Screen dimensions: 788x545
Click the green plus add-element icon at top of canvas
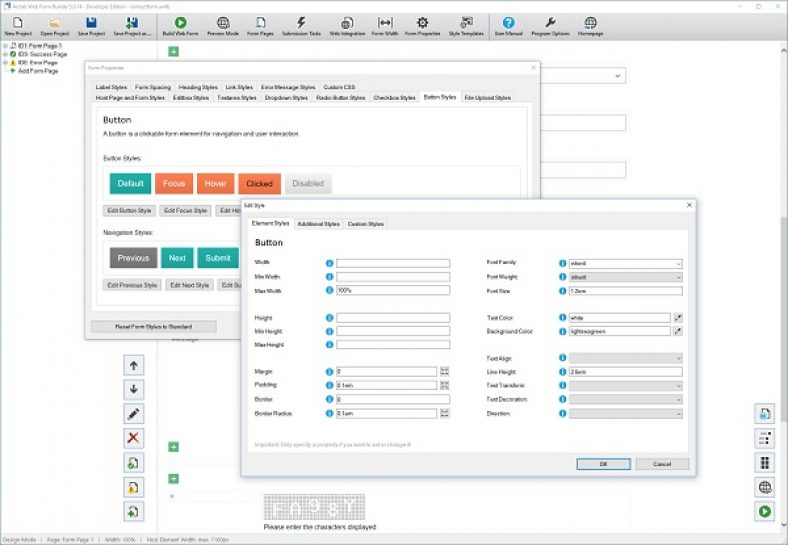pyautogui.click(x=173, y=51)
